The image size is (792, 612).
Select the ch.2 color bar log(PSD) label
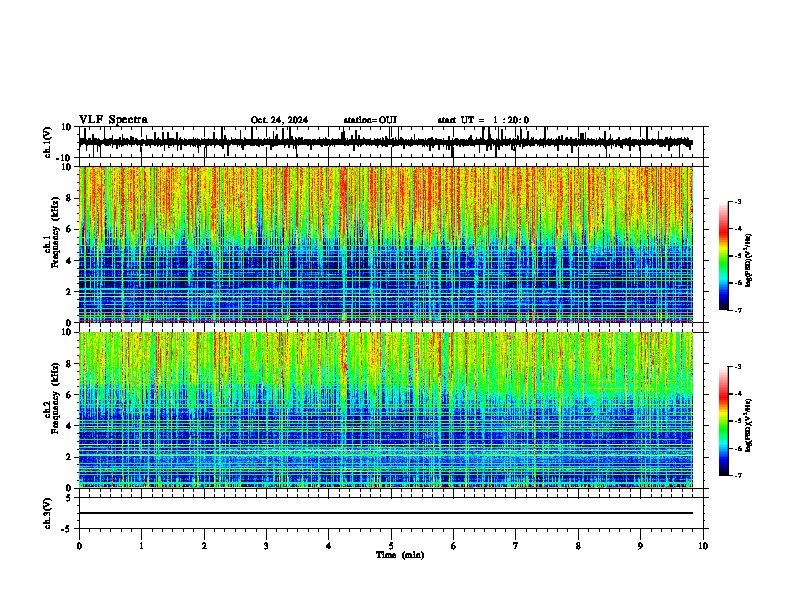pos(749,426)
